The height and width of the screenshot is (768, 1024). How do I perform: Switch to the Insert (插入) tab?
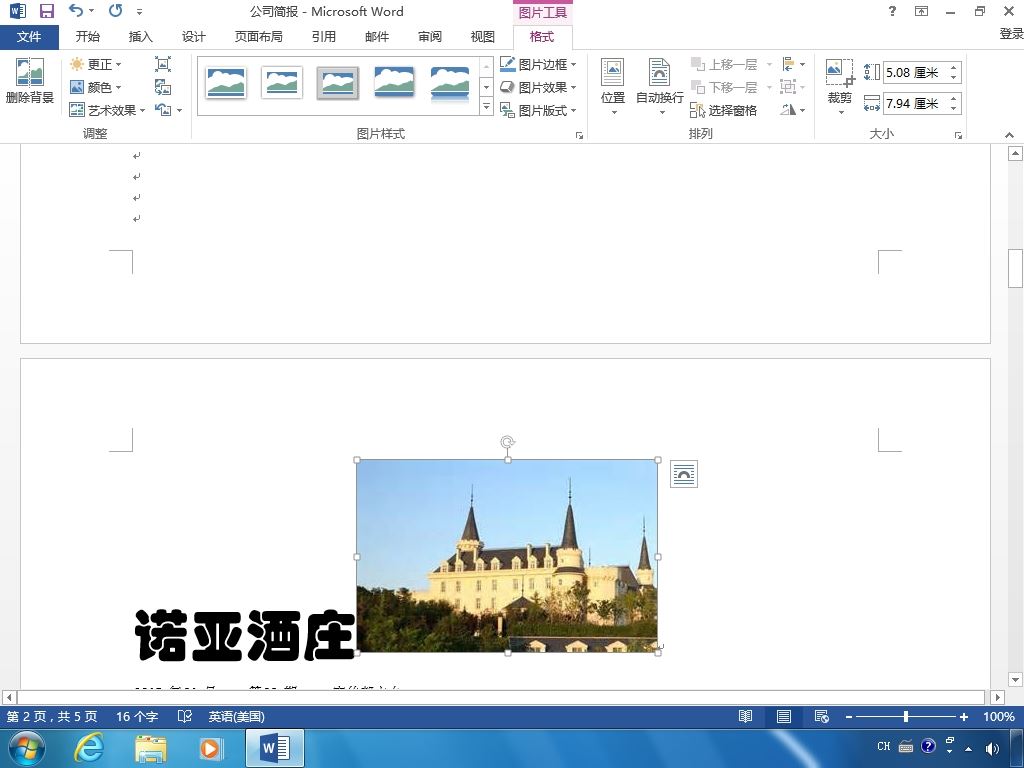[140, 37]
